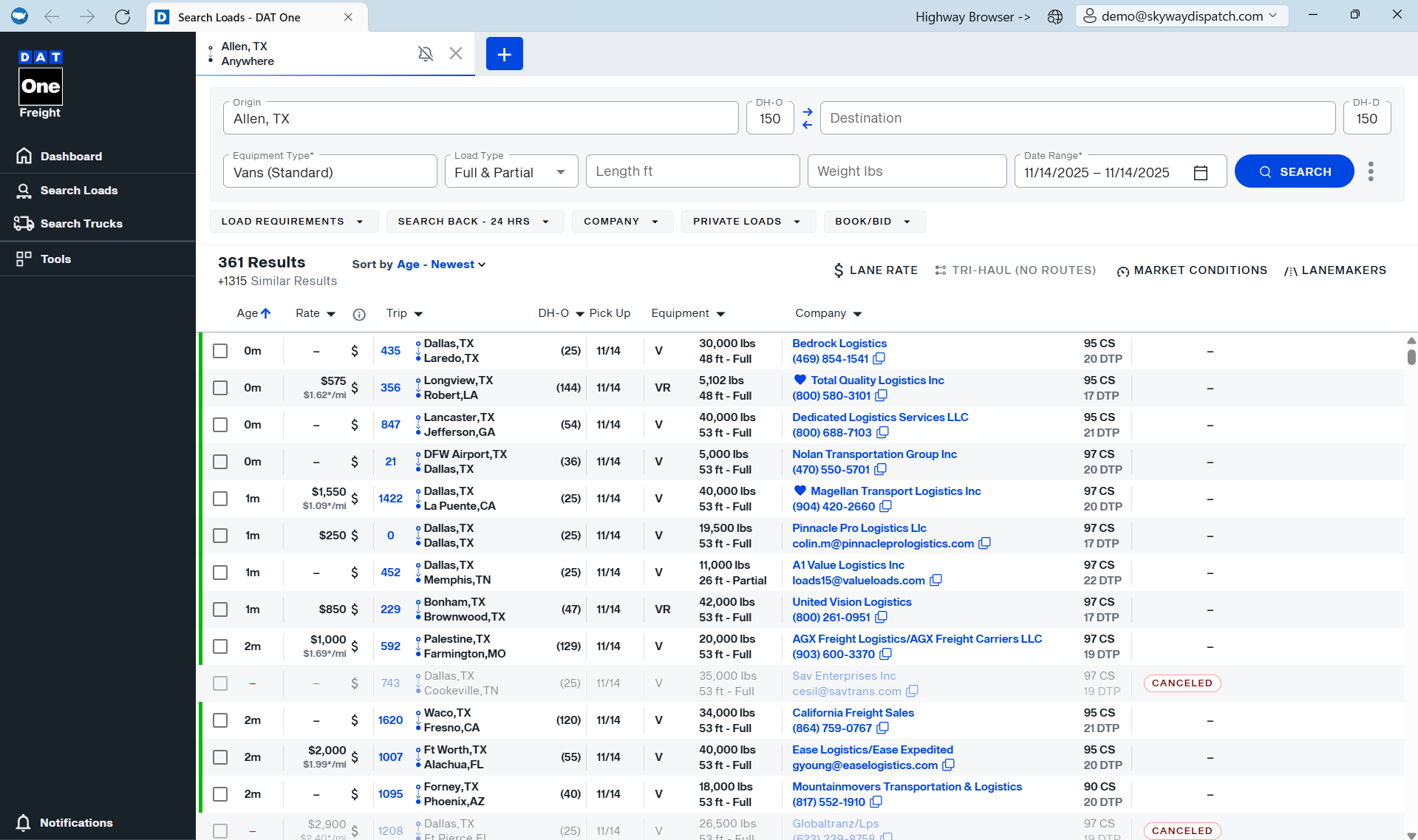The image size is (1418, 840).
Task: Open the date range calendar picker
Action: 1201,171
